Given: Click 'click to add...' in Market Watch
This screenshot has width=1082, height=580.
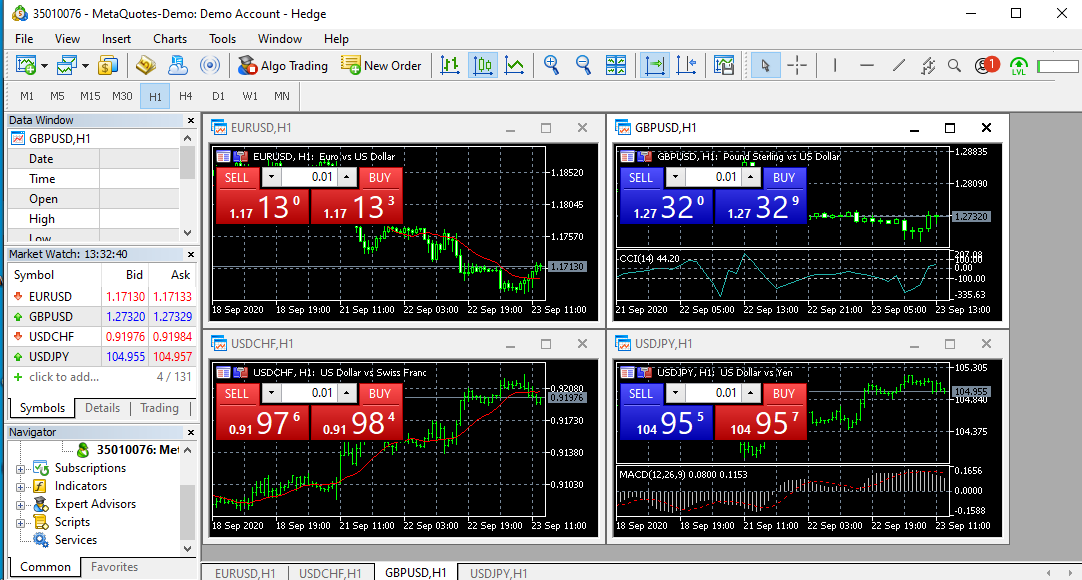Looking at the screenshot, I should pos(63,377).
